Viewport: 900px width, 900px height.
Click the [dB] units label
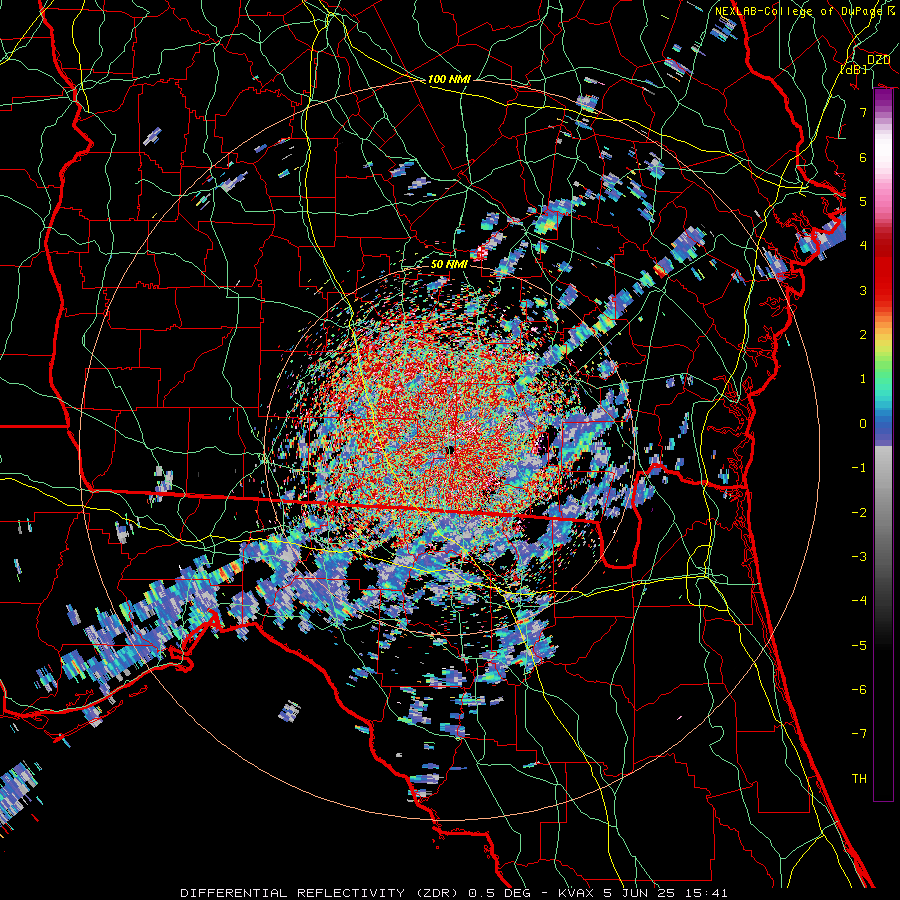click(854, 69)
